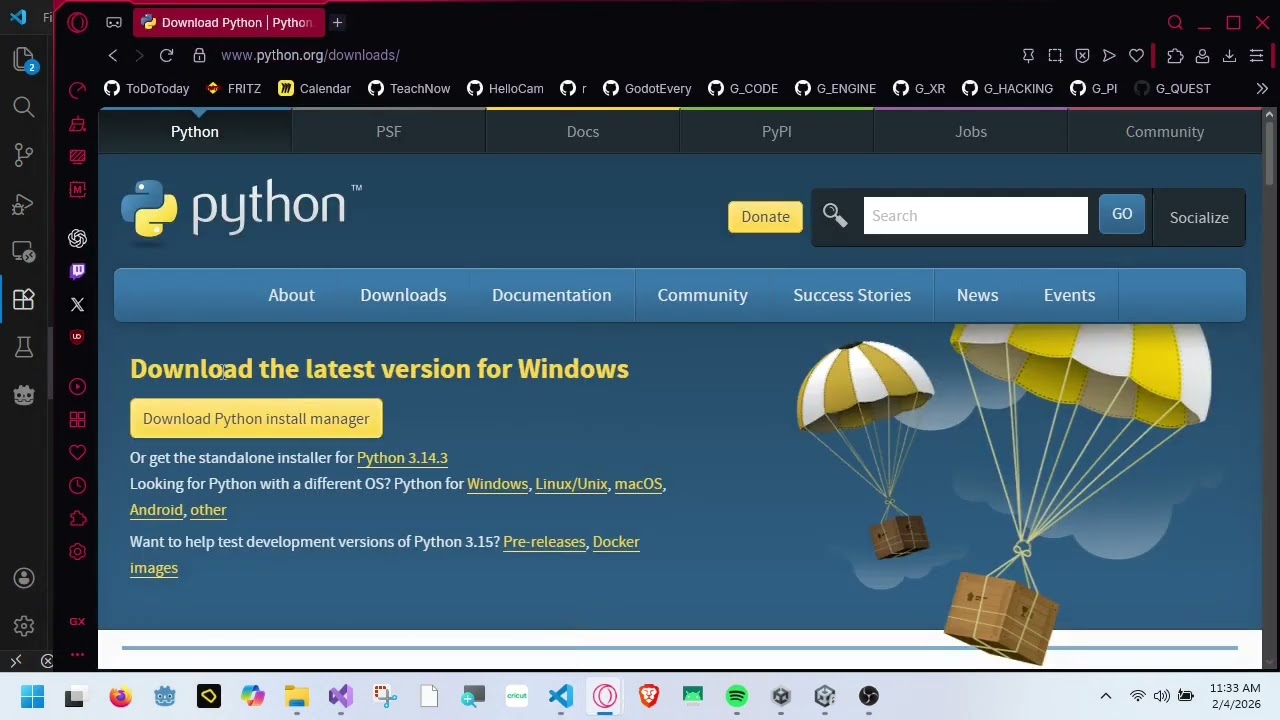Follow the macOS download link
This screenshot has height=720, width=1280.
coord(638,484)
